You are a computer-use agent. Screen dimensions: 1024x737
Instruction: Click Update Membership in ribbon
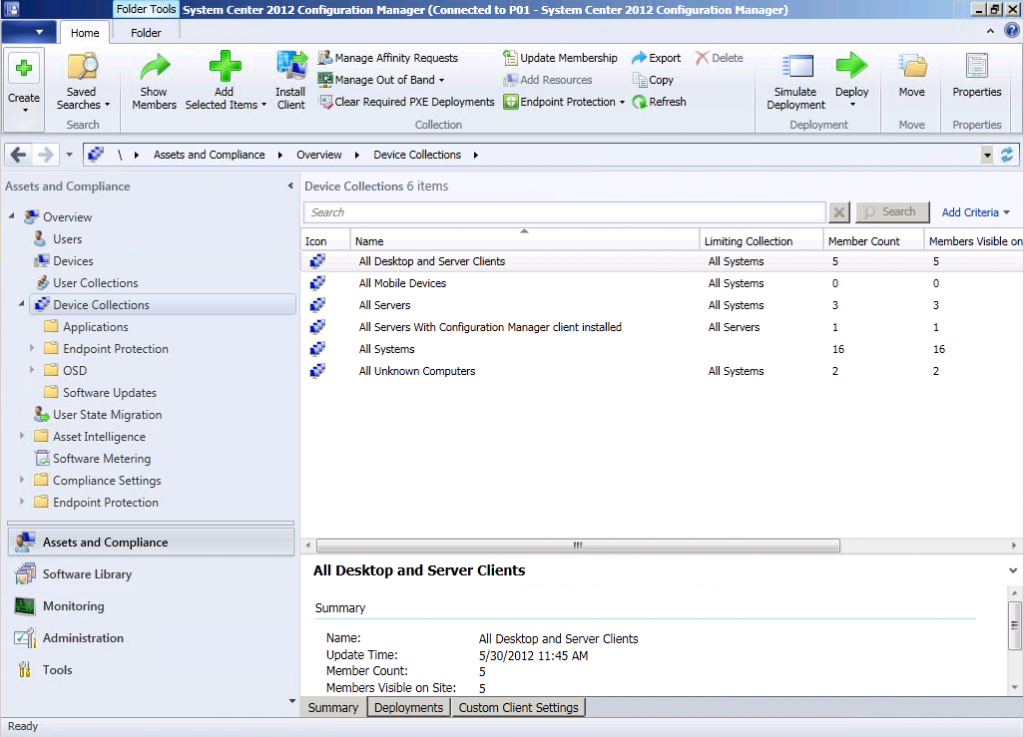tap(560, 57)
